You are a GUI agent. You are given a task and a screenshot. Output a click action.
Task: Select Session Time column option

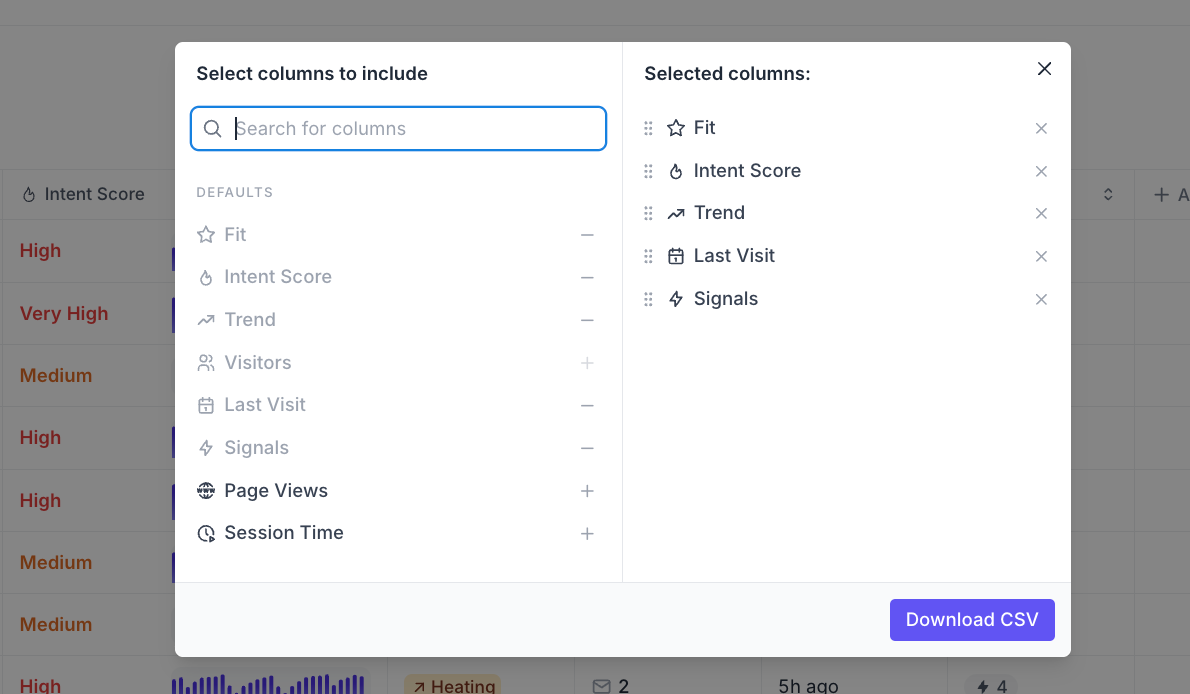284,533
